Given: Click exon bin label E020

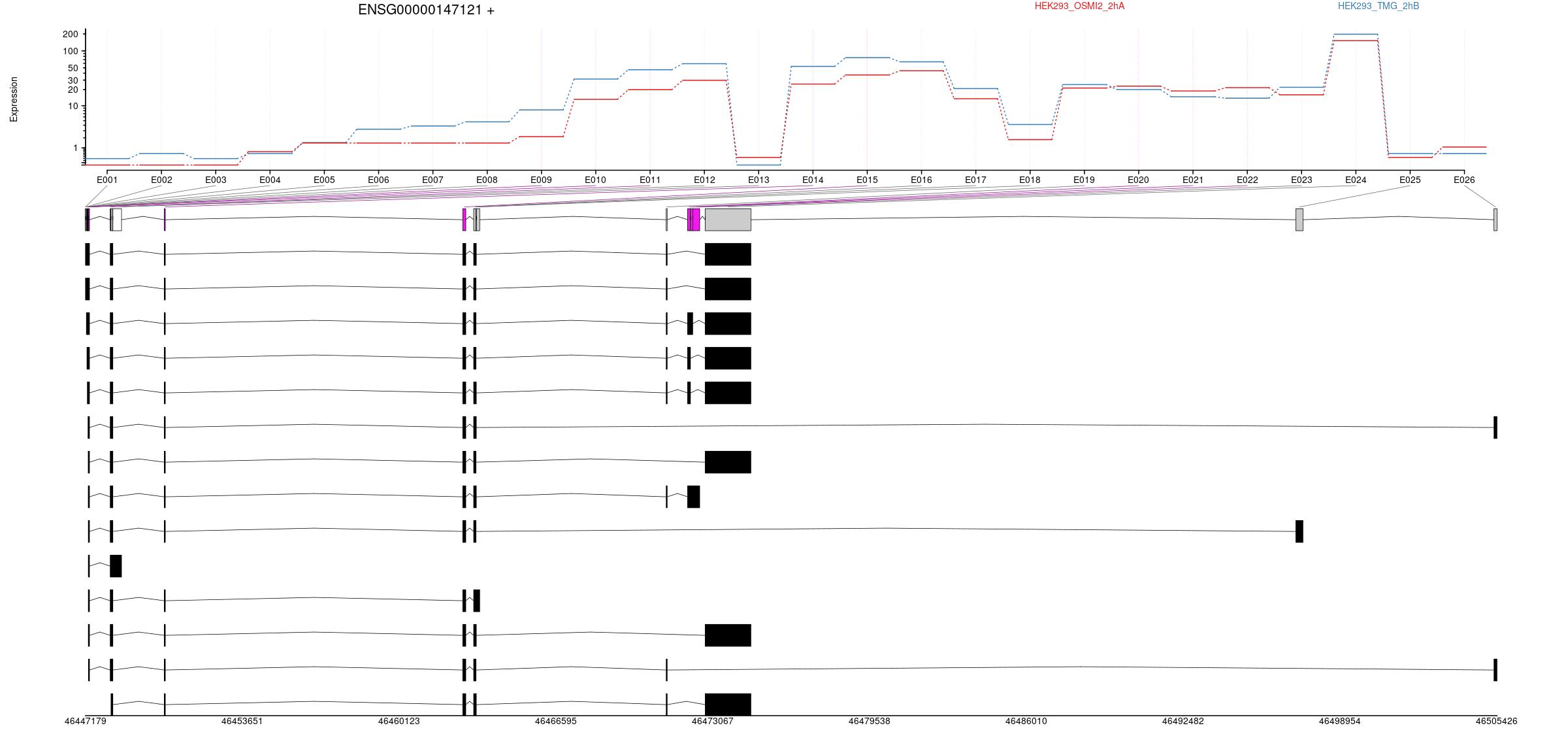Looking at the screenshot, I should point(1138,180).
